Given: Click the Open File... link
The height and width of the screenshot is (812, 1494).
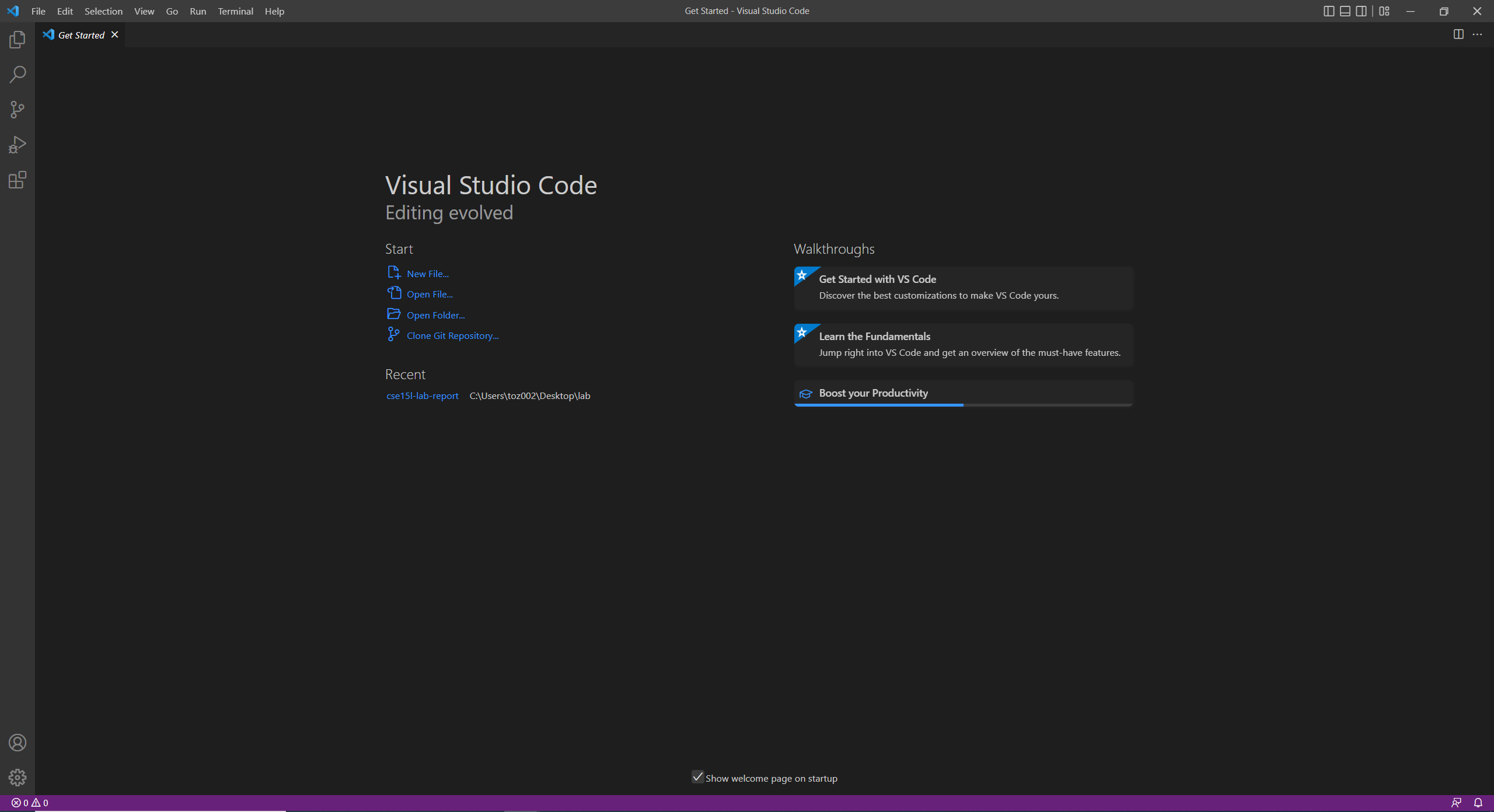Looking at the screenshot, I should click(x=430, y=294).
